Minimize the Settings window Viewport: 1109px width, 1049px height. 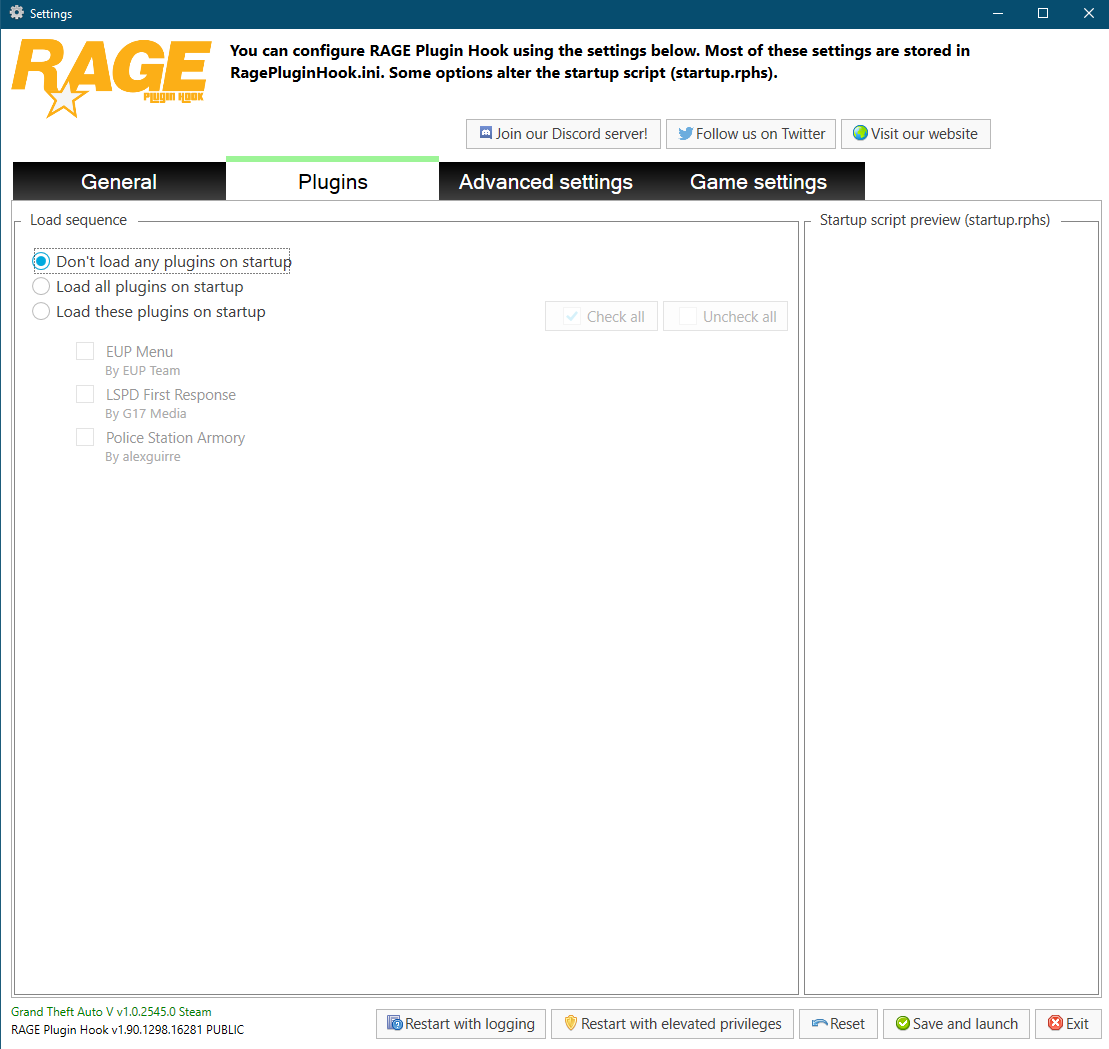pos(997,13)
